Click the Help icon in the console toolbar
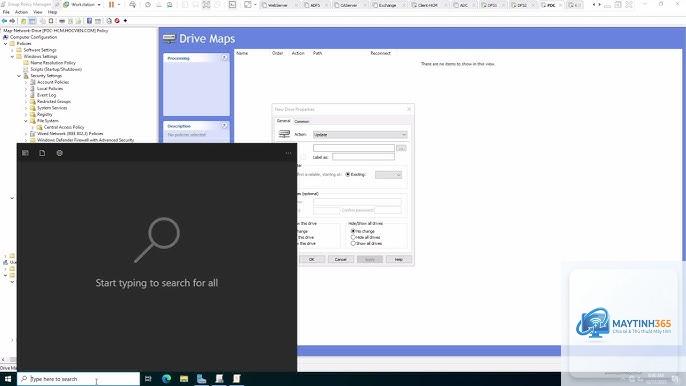This screenshot has width=686, height=386. 89,21
